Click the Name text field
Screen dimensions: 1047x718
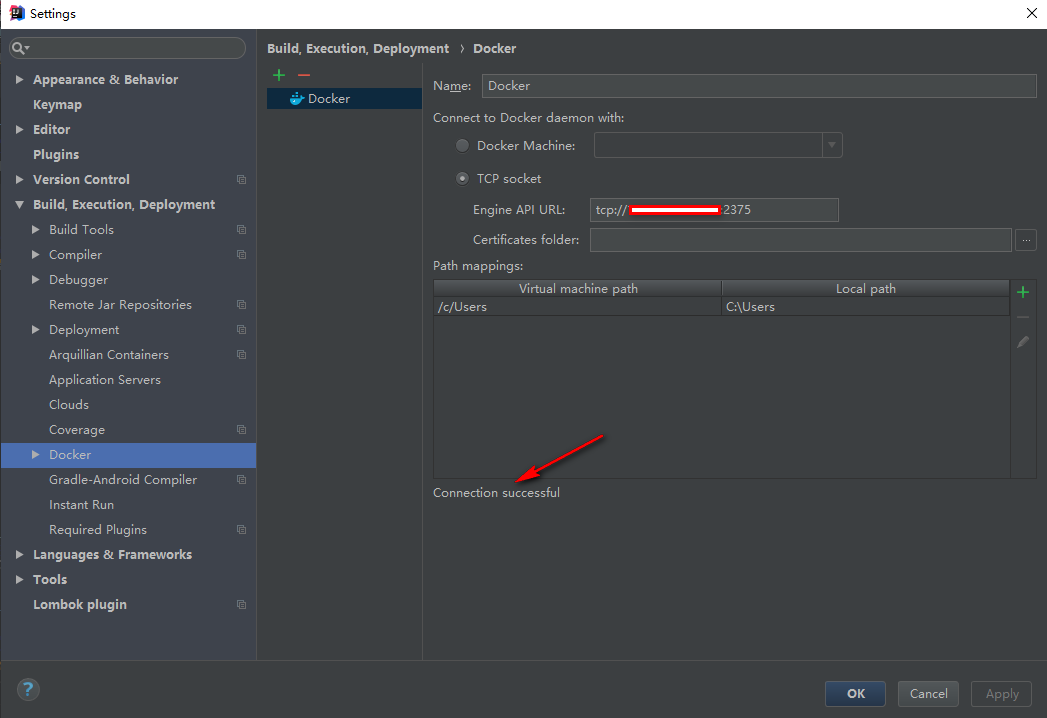[x=758, y=86]
